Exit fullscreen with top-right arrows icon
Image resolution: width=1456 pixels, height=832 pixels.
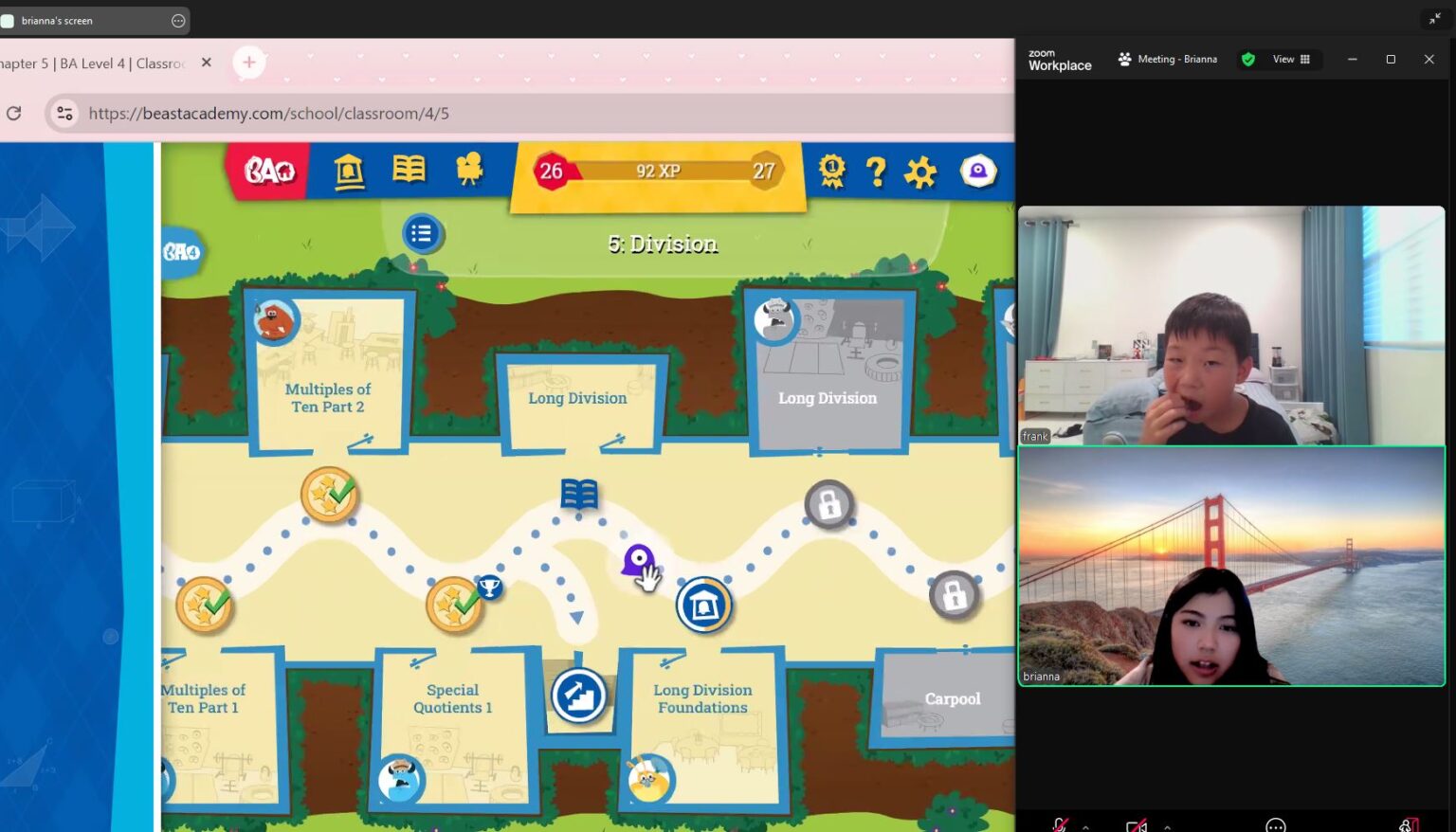1434,19
